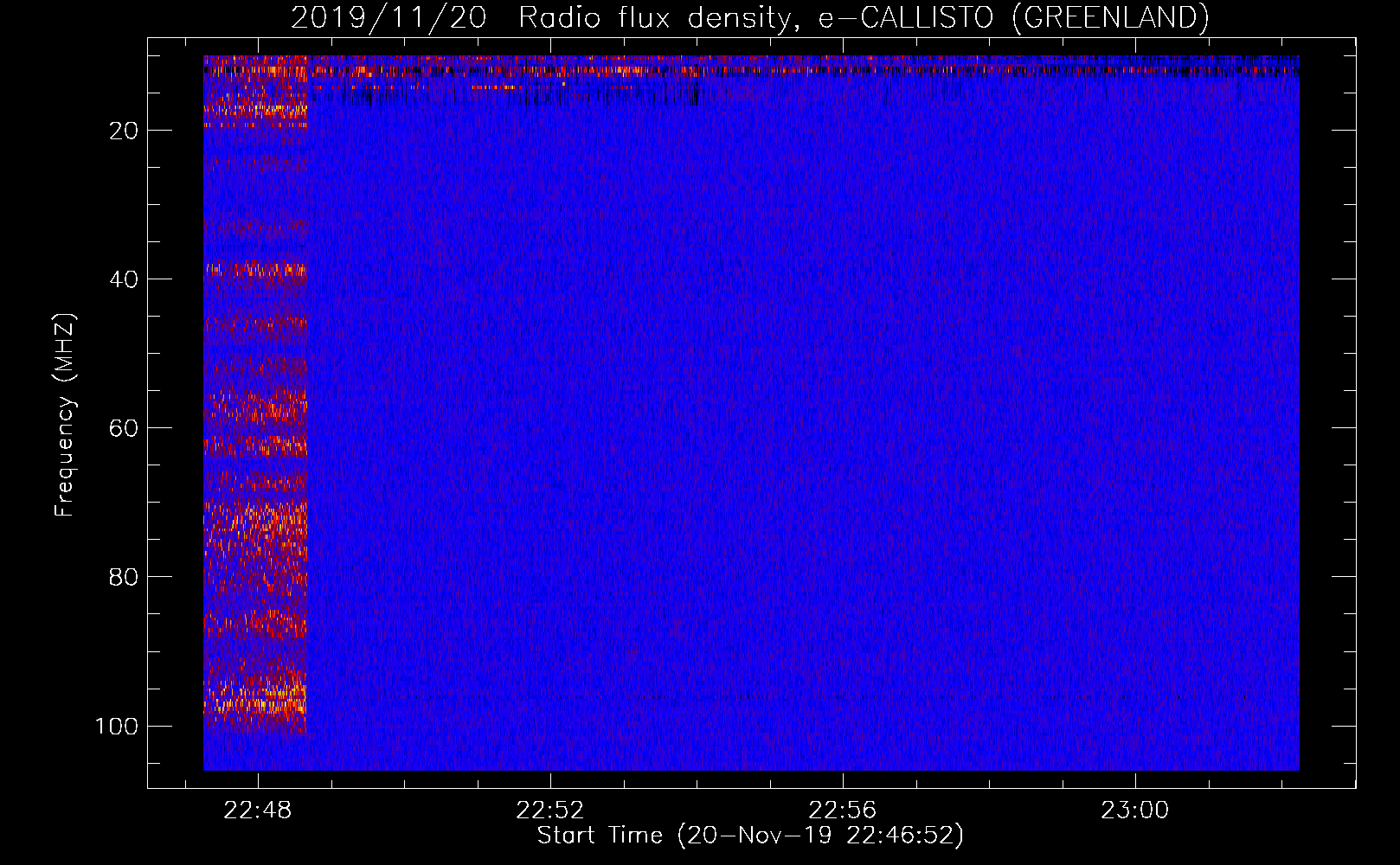Click the 22:52 time tick label
The image size is (1400, 865).
[x=550, y=811]
